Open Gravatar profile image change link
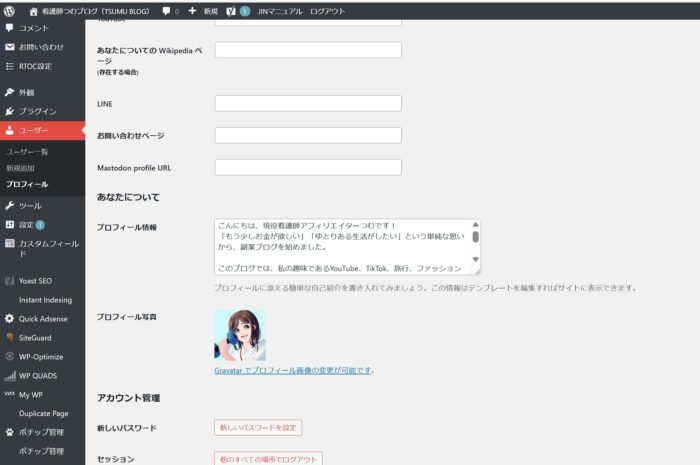The height and width of the screenshot is (465, 700). [292, 370]
